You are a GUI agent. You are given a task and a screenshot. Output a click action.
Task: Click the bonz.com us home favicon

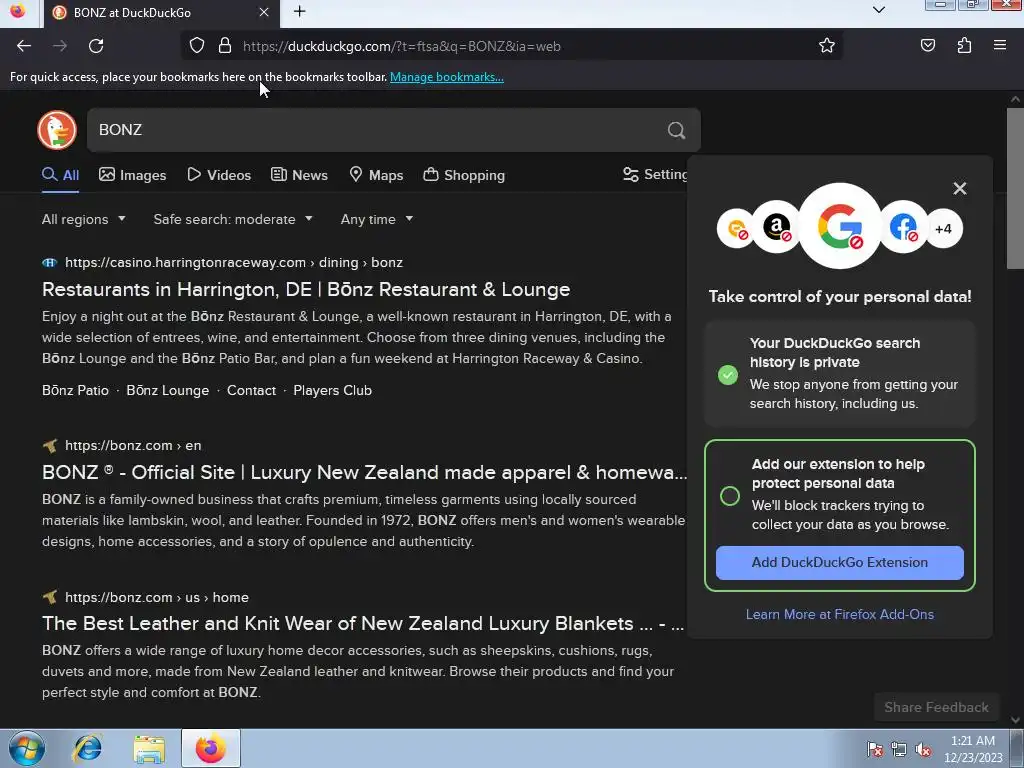(x=50, y=597)
